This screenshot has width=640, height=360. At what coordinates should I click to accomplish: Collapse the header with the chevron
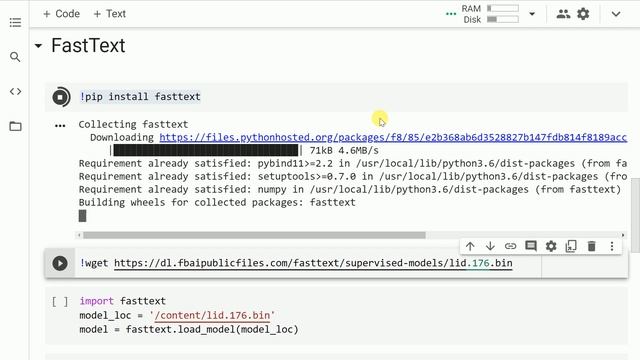[616, 14]
